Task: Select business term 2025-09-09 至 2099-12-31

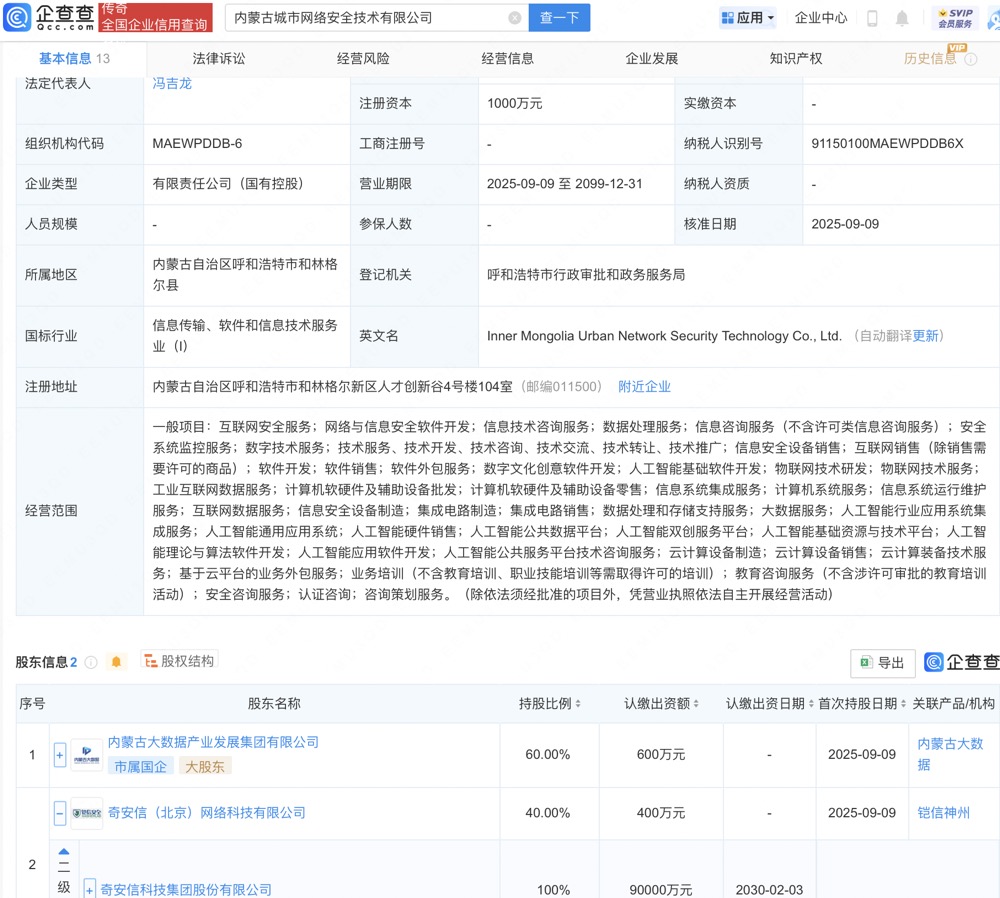Action: [564, 184]
